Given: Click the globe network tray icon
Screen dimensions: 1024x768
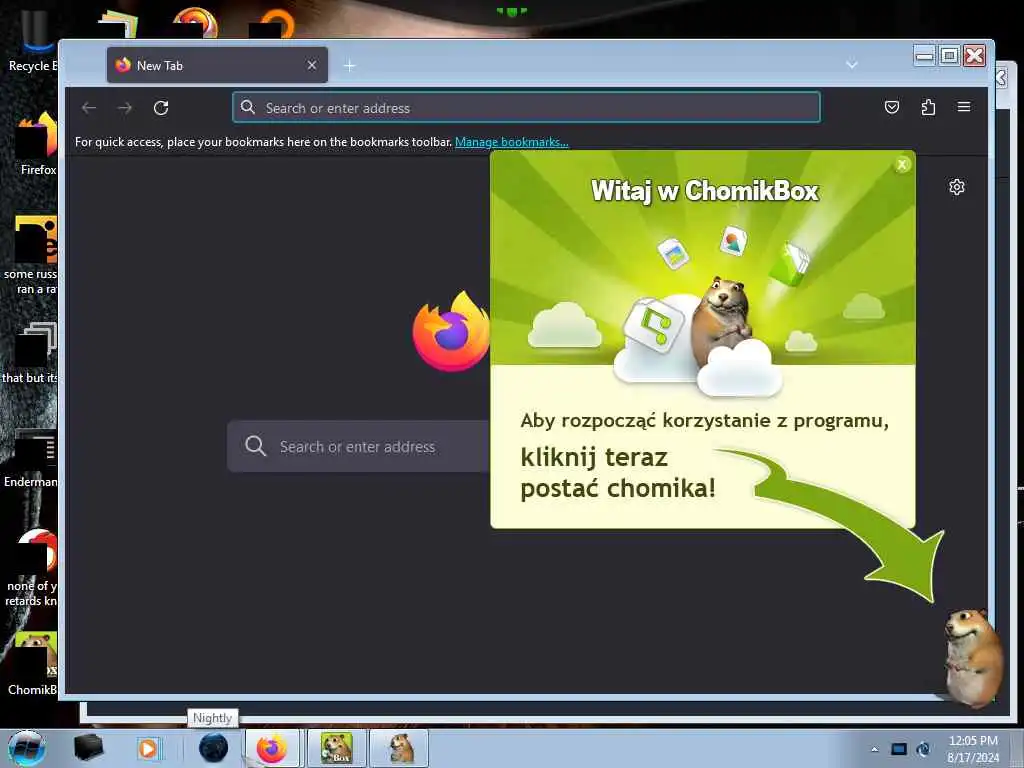Looking at the screenshot, I should [923, 749].
